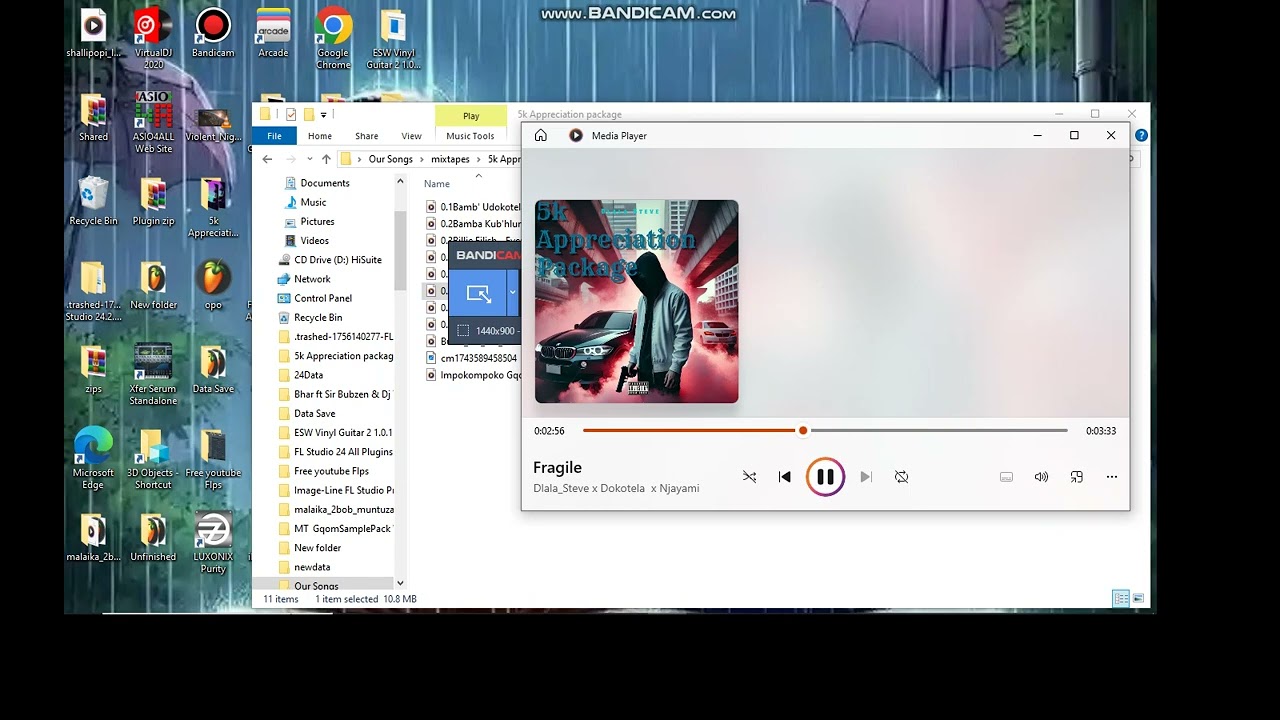
Task: Open LUXONIX Purity desktop shortcut
Action: click(213, 543)
